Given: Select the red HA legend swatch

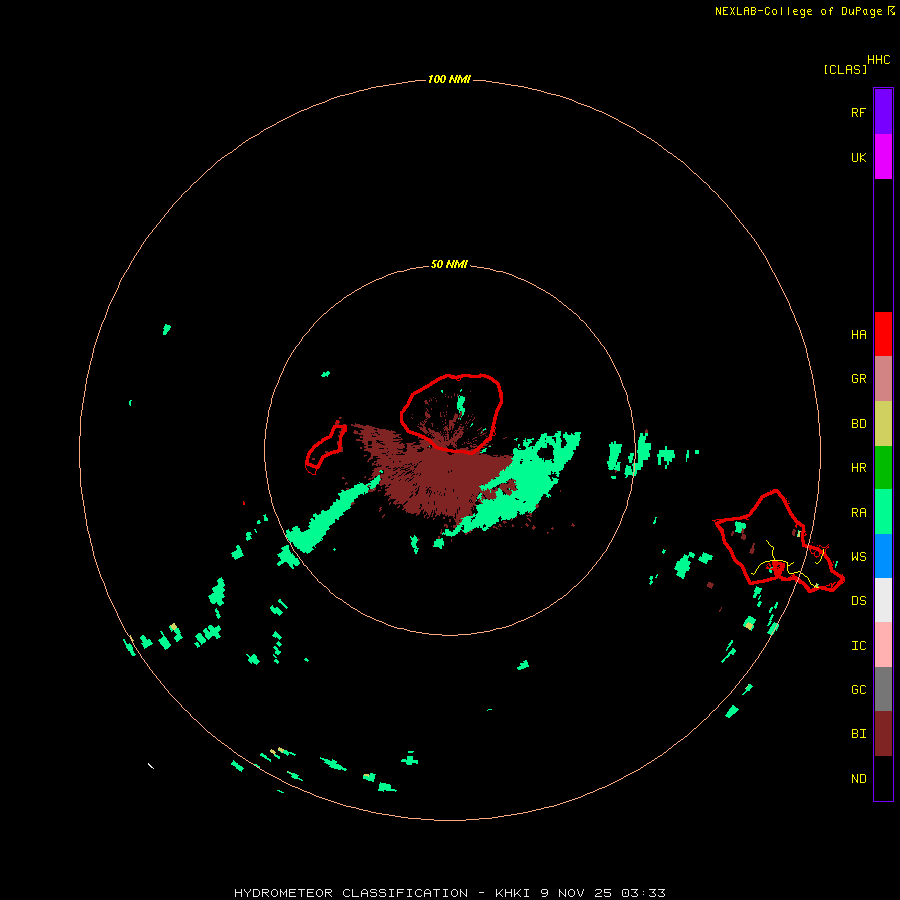Looking at the screenshot, I should (x=883, y=334).
